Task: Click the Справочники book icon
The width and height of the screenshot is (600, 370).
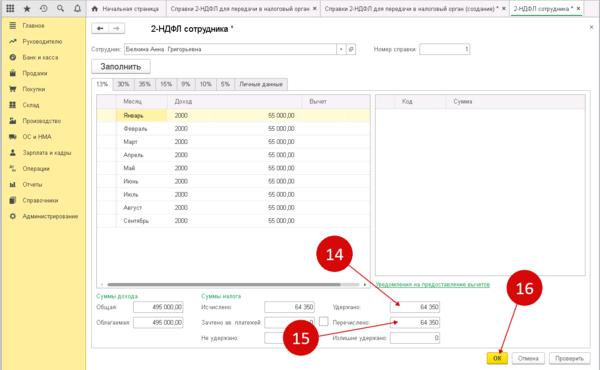Action: tap(13, 200)
